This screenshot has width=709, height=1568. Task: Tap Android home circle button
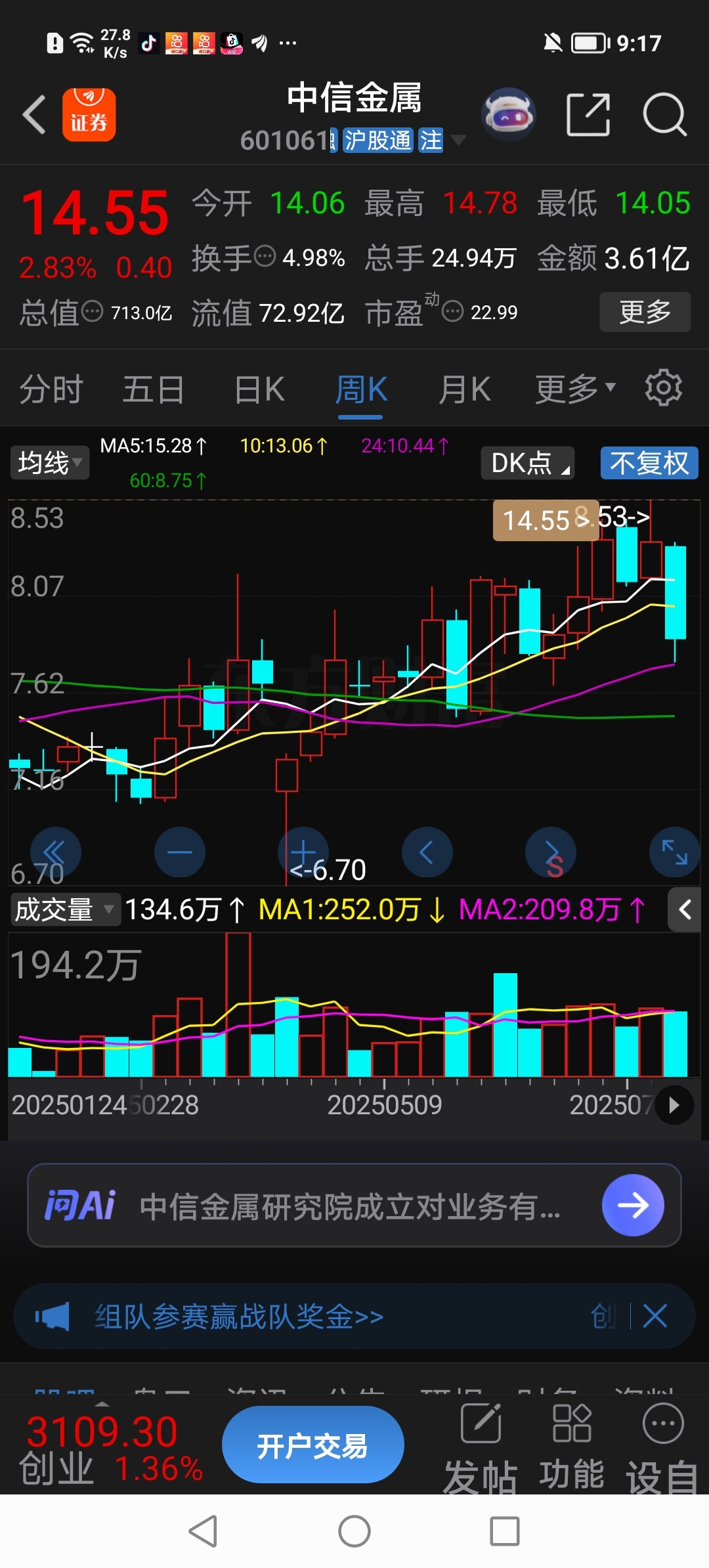[x=354, y=1531]
